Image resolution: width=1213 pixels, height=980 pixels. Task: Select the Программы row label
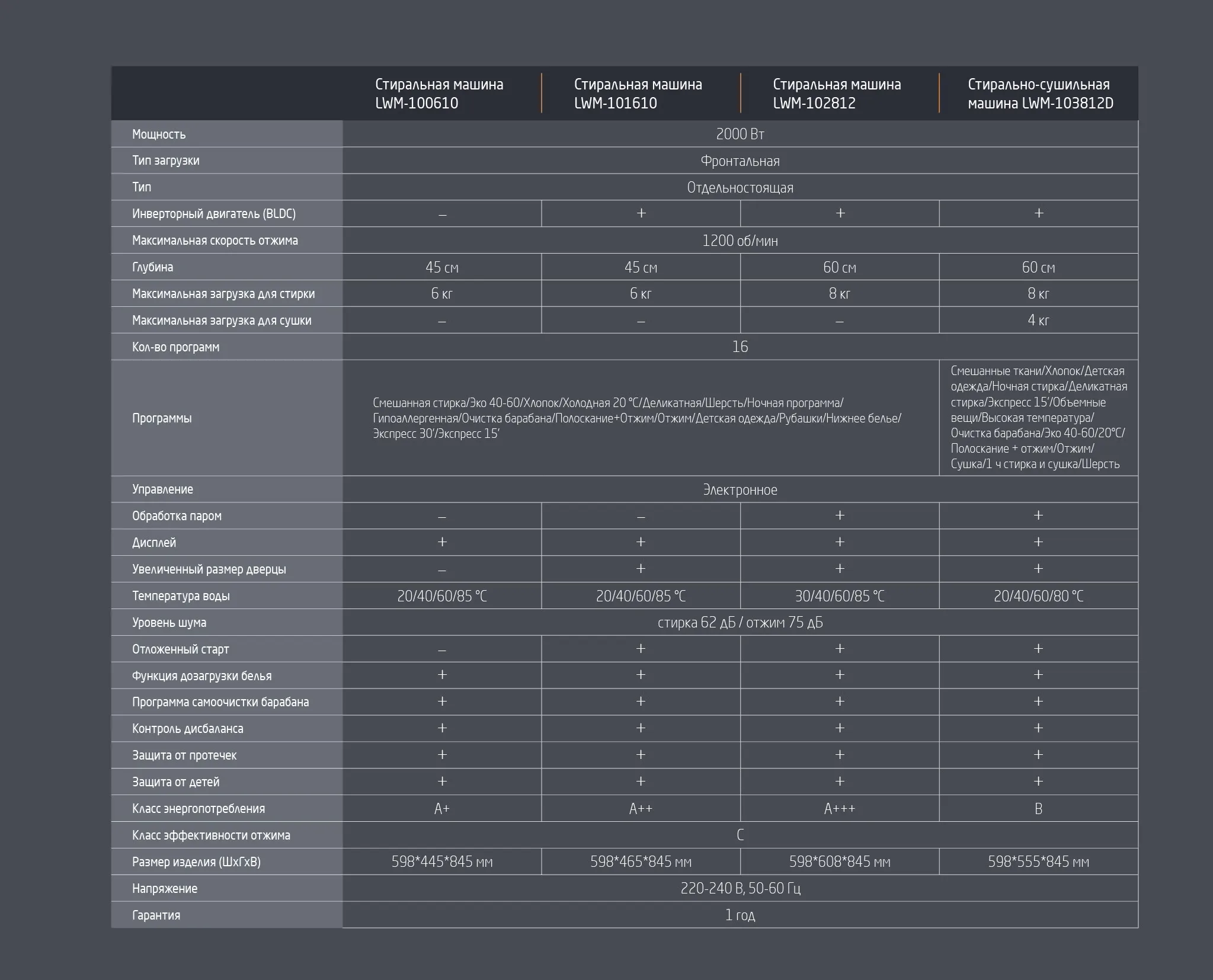click(162, 418)
